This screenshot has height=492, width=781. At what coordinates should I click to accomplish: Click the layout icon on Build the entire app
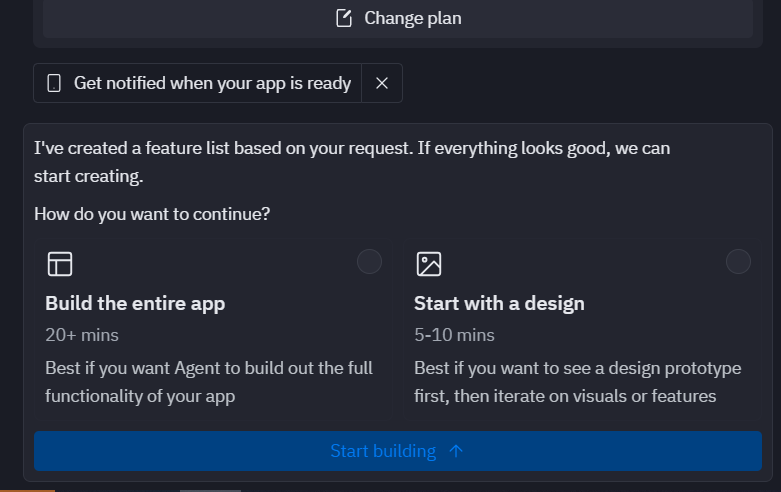coord(60,263)
